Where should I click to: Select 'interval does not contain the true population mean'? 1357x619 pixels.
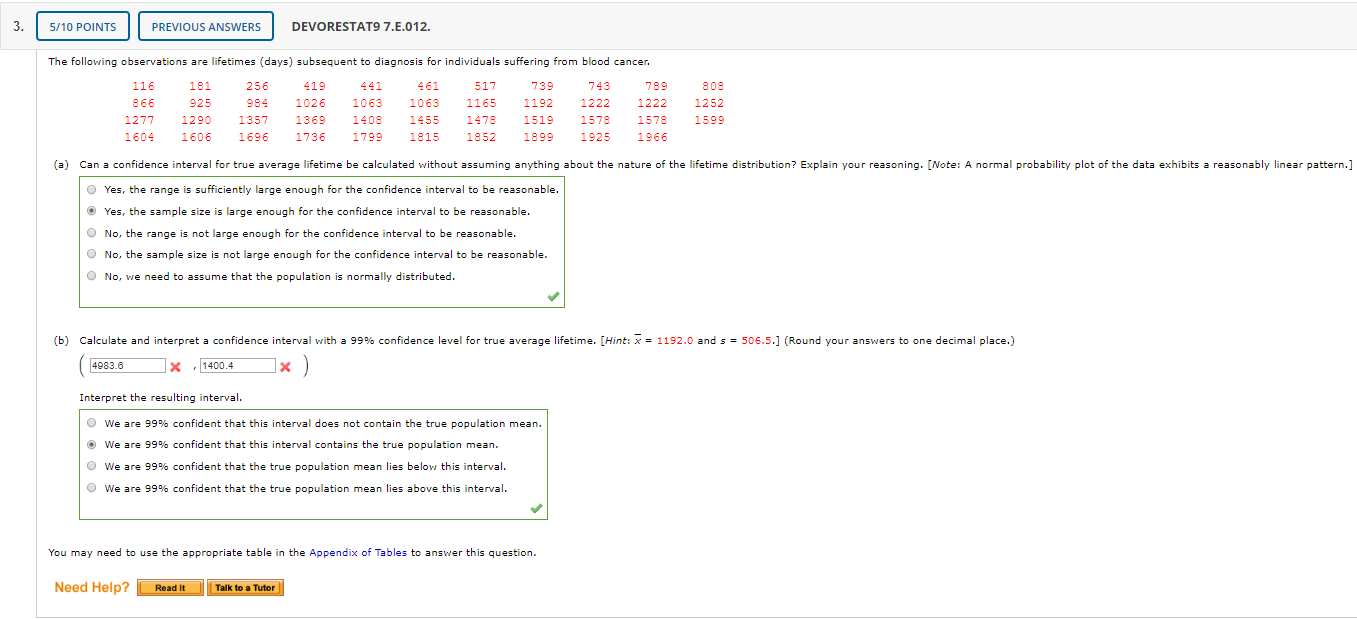tap(91, 423)
